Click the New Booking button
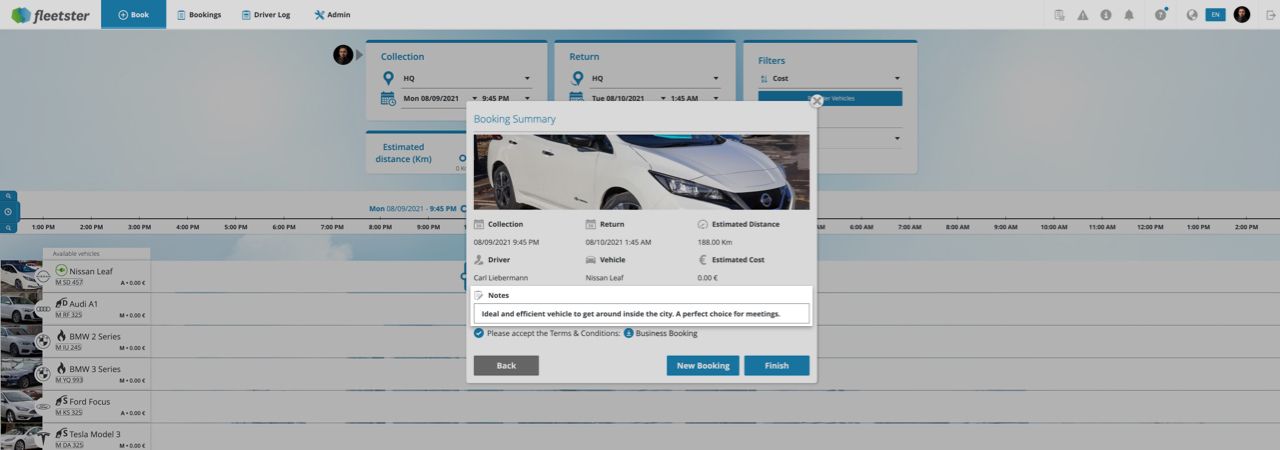The image size is (1280, 450). pyautogui.click(x=703, y=366)
